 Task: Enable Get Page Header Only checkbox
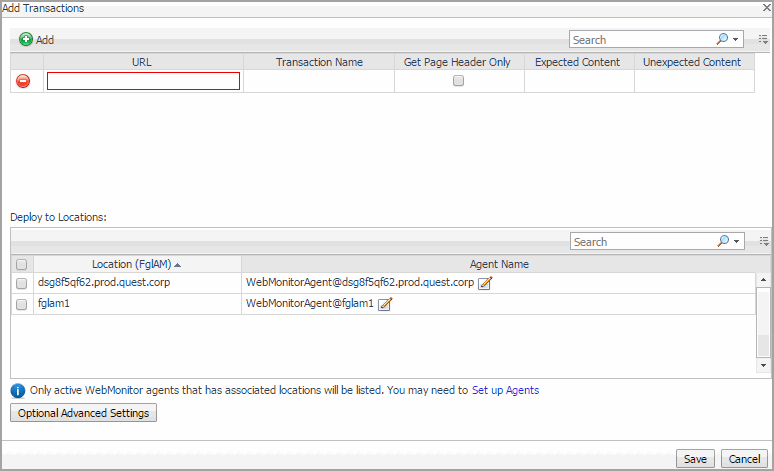(459, 81)
